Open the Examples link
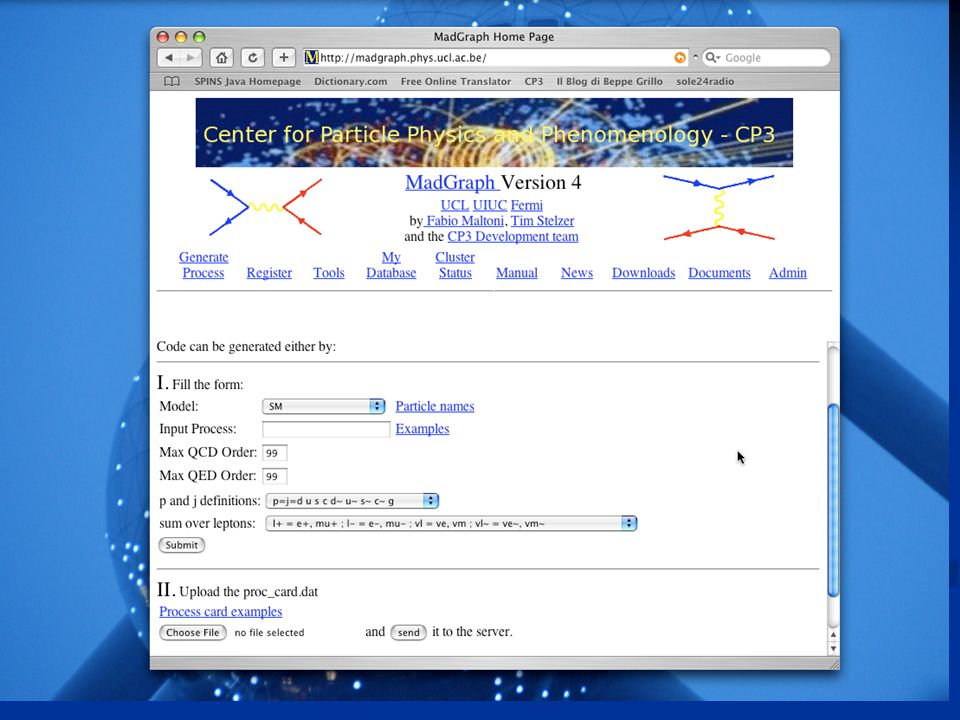Screen dimensions: 960x720 pyautogui.click(x=422, y=429)
